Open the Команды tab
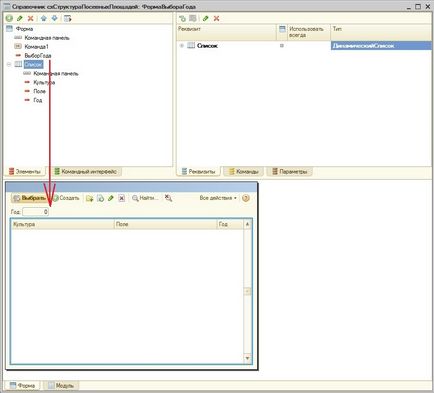Image resolution: width=434 pixels, height=393 pixels. [x=244, y=172]
